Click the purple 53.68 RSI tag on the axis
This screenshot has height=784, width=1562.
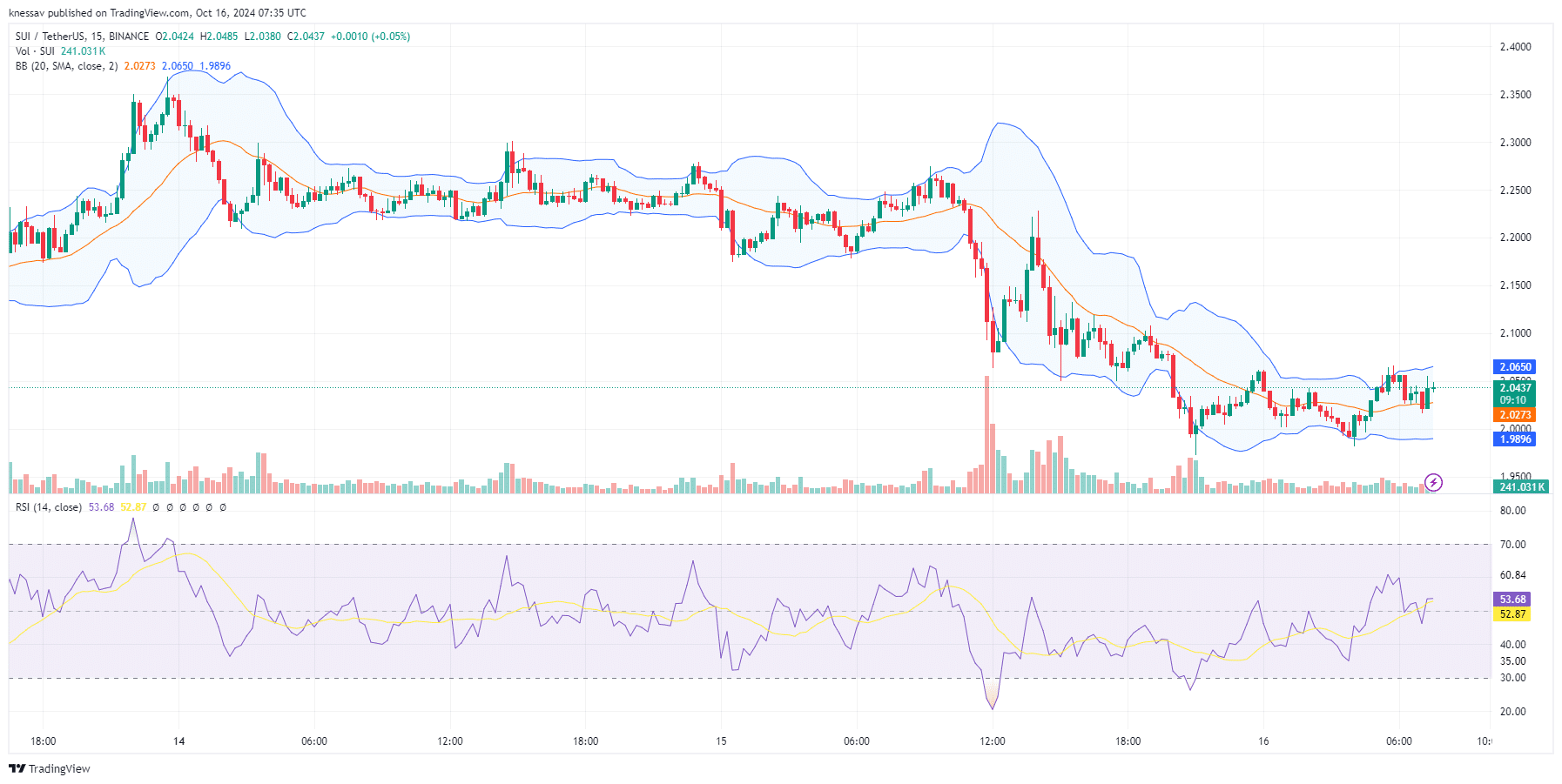pyautogui.click(x=1512, y=600)
